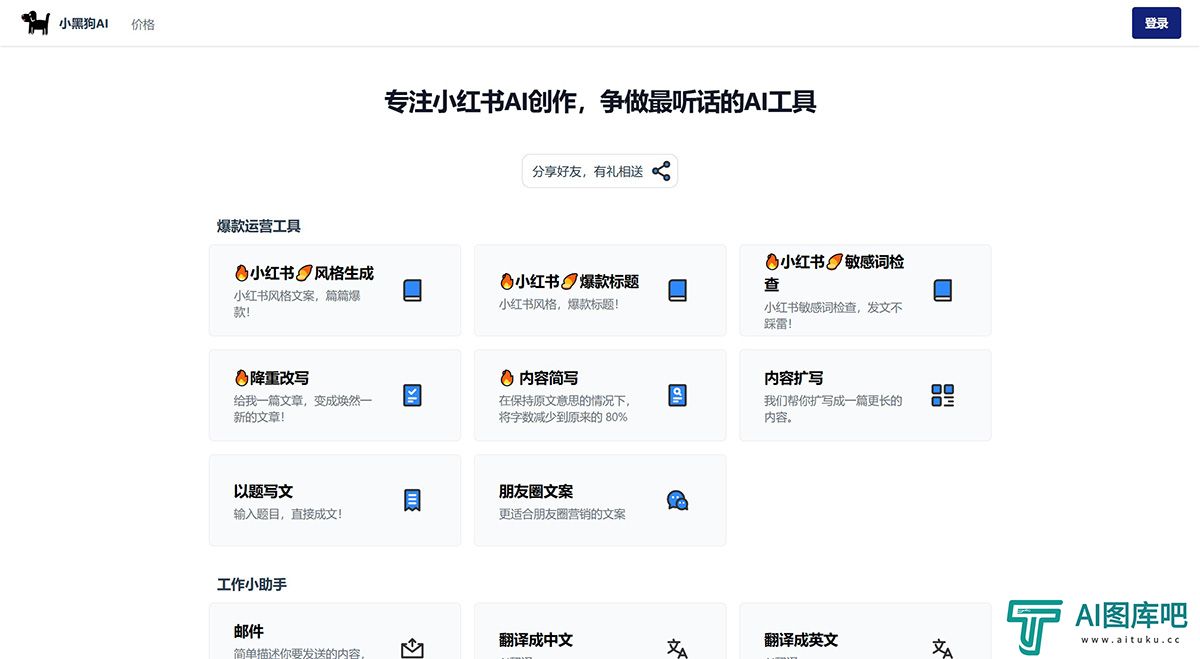Click the 分享好友，有礼相送 button
Screen dimensions: 1200x659
[600, 171]
